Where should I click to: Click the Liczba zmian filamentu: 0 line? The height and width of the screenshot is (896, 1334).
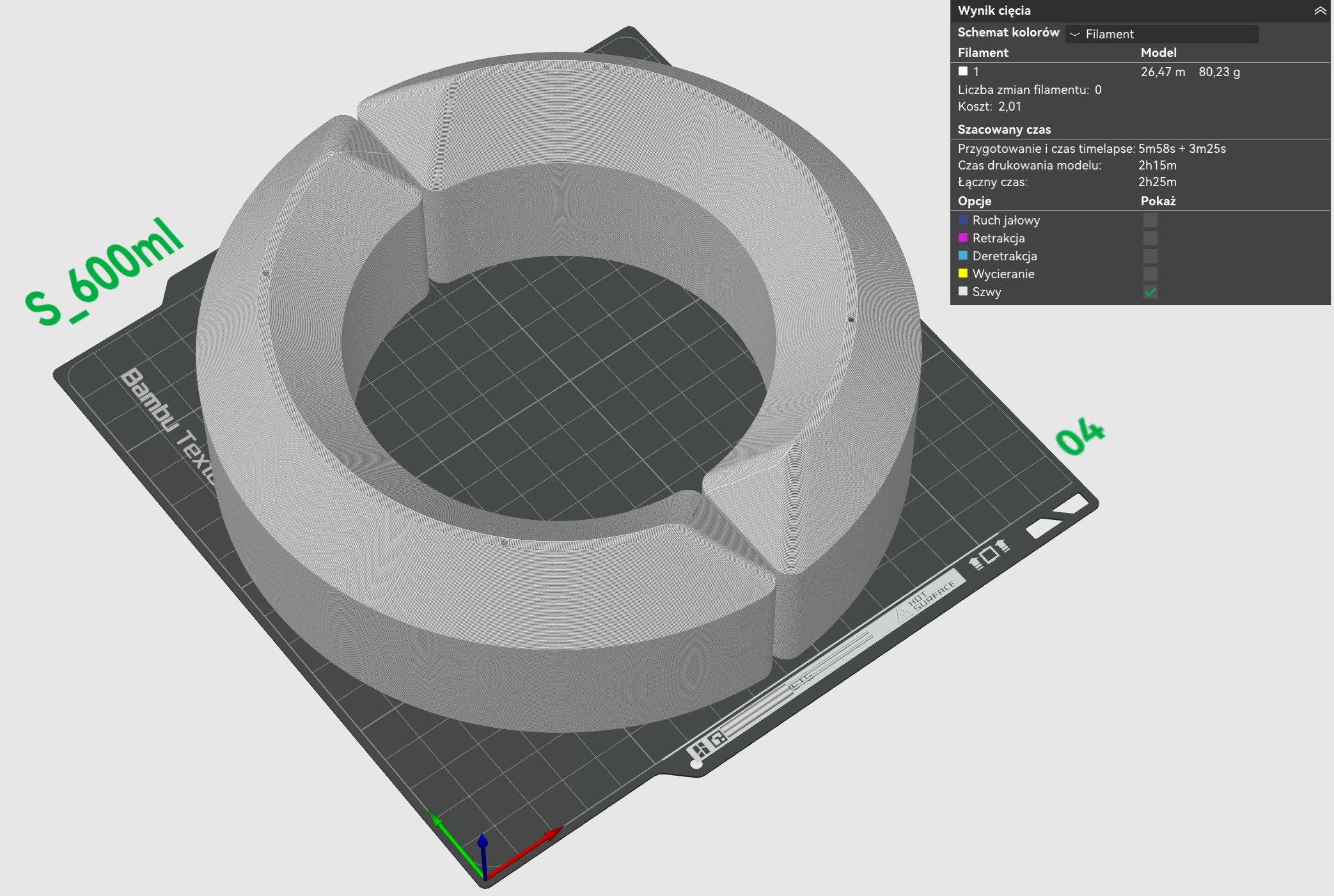[1030, 90]
